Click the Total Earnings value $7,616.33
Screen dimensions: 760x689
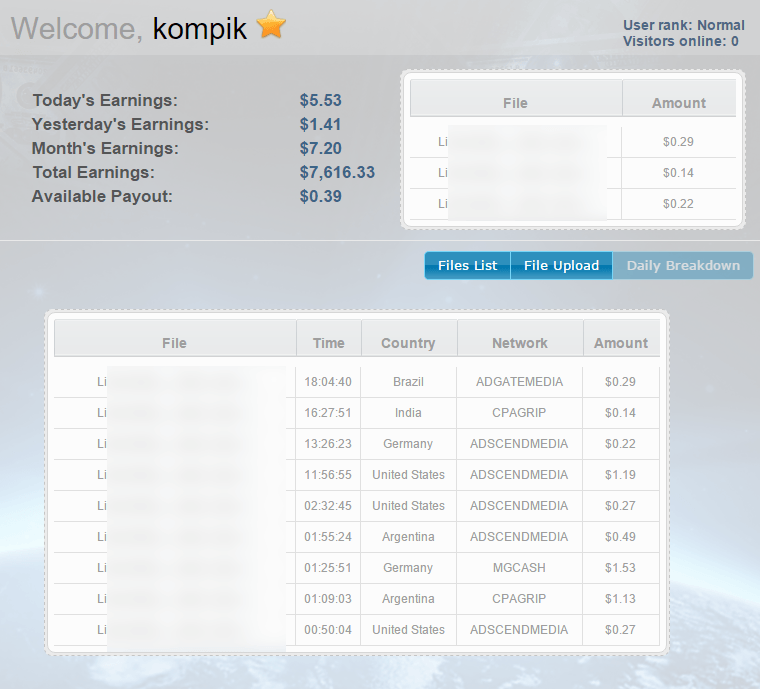(337, 172)
